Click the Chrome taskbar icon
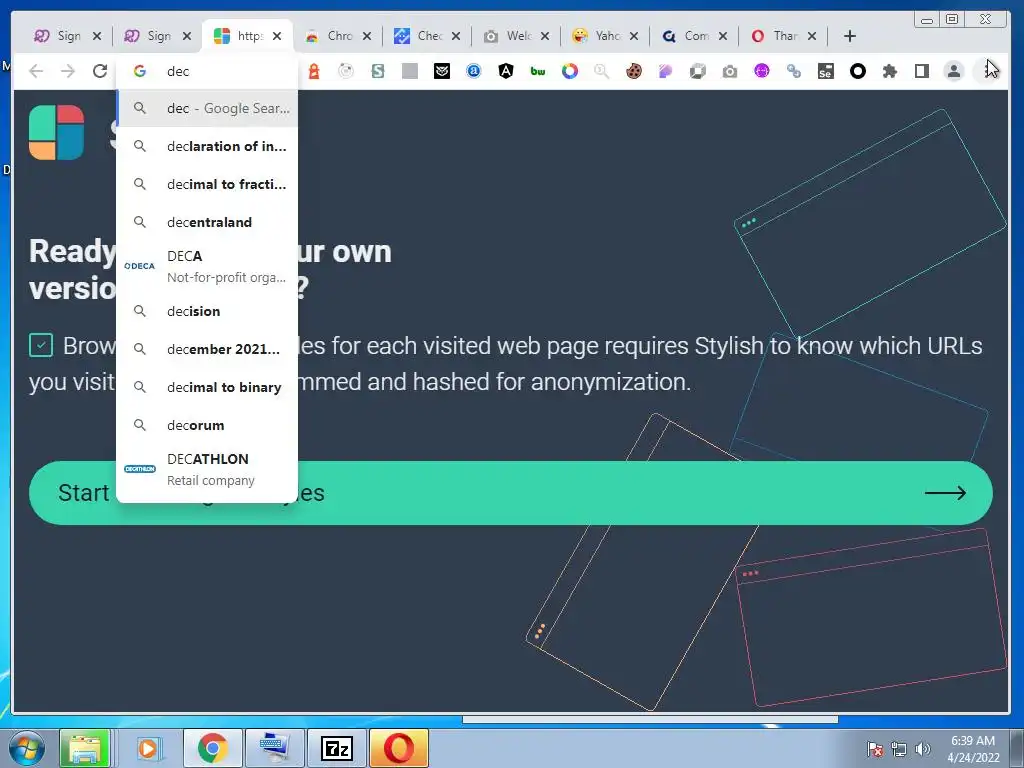The height and width of the screenshot is (768, 1024). [213, 748]
